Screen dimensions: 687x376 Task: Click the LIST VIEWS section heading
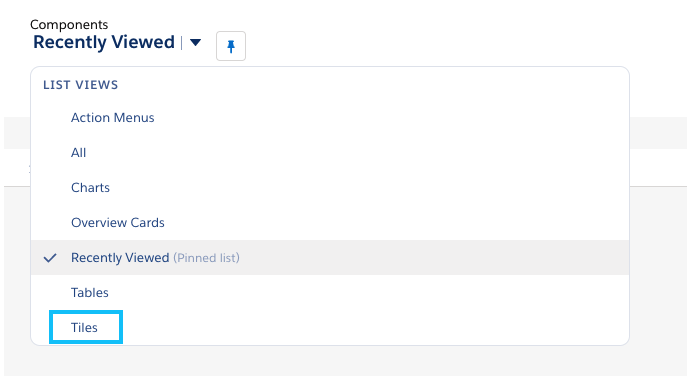coord(81,85)
